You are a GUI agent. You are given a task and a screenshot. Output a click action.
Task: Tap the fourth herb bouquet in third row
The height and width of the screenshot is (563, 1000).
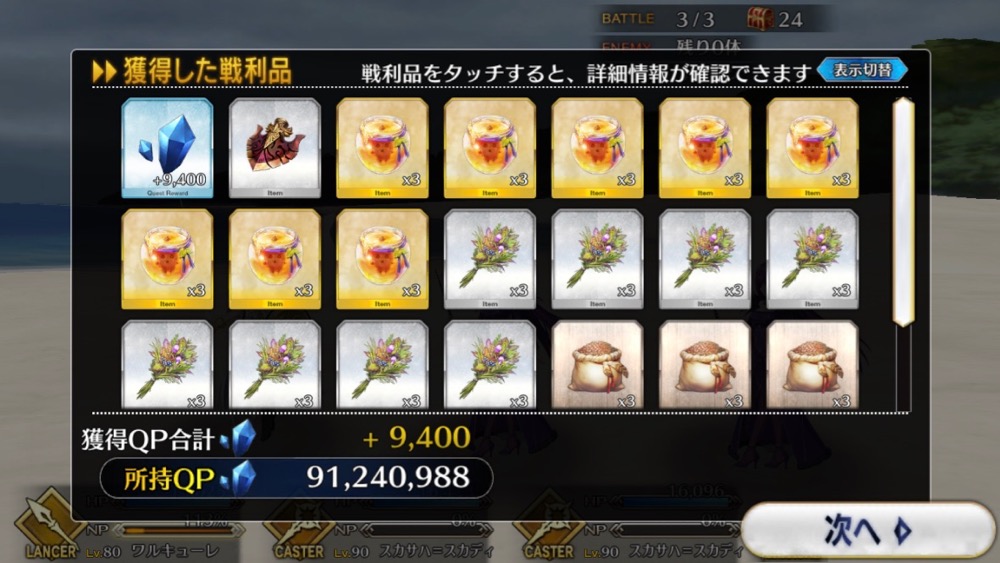(490, 365)
